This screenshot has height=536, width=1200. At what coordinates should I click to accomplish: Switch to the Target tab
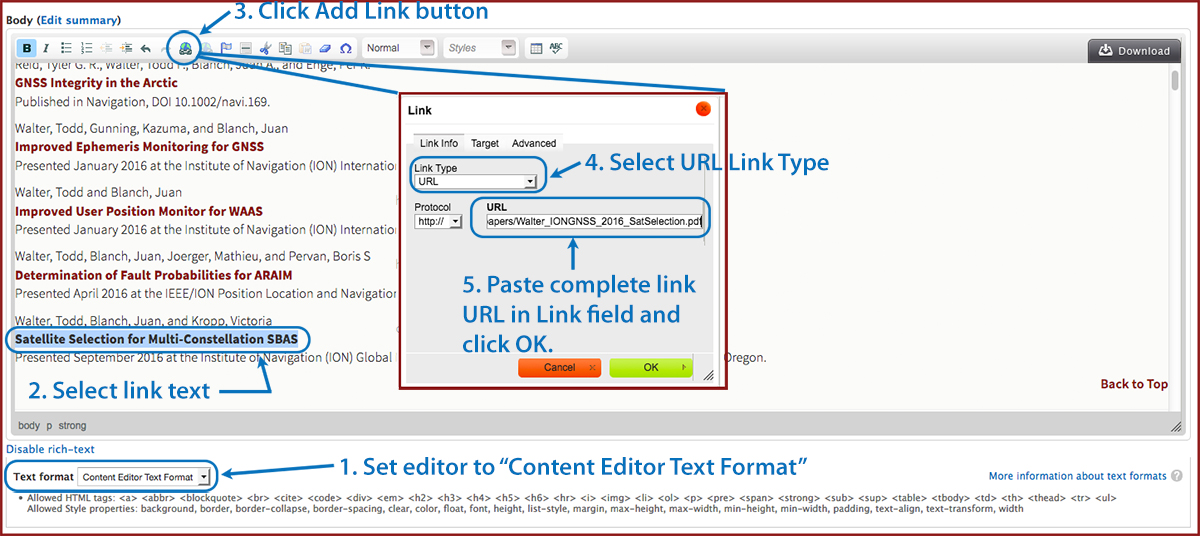pos(485,144)
